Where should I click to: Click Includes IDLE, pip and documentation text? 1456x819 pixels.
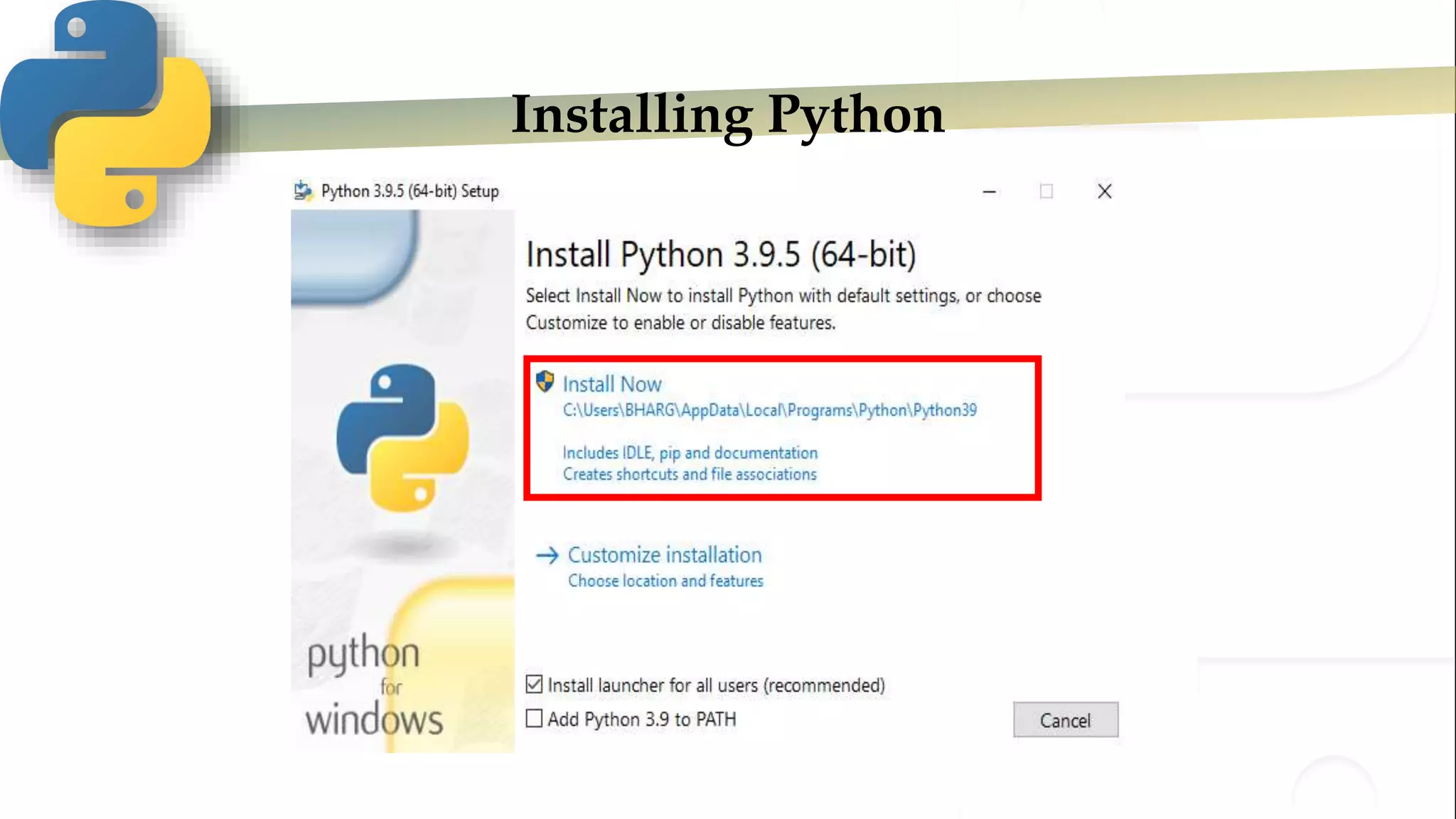pyautogui.click(x=690, y=453)
